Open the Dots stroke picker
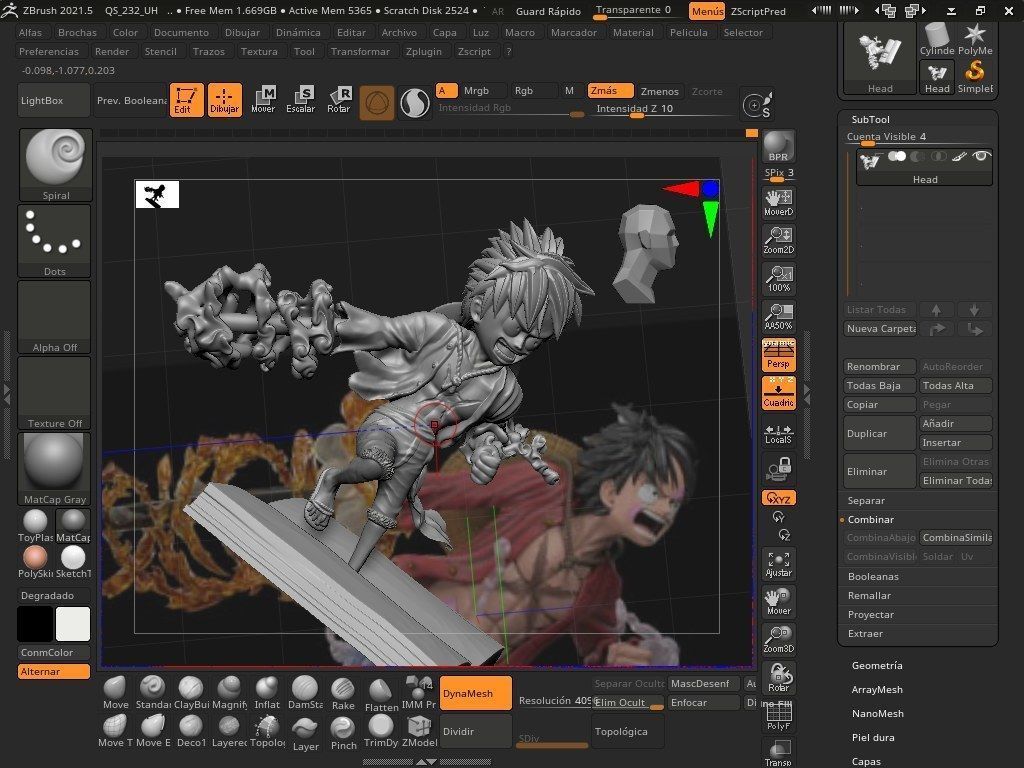1024x768 pixels. (54, 241)
